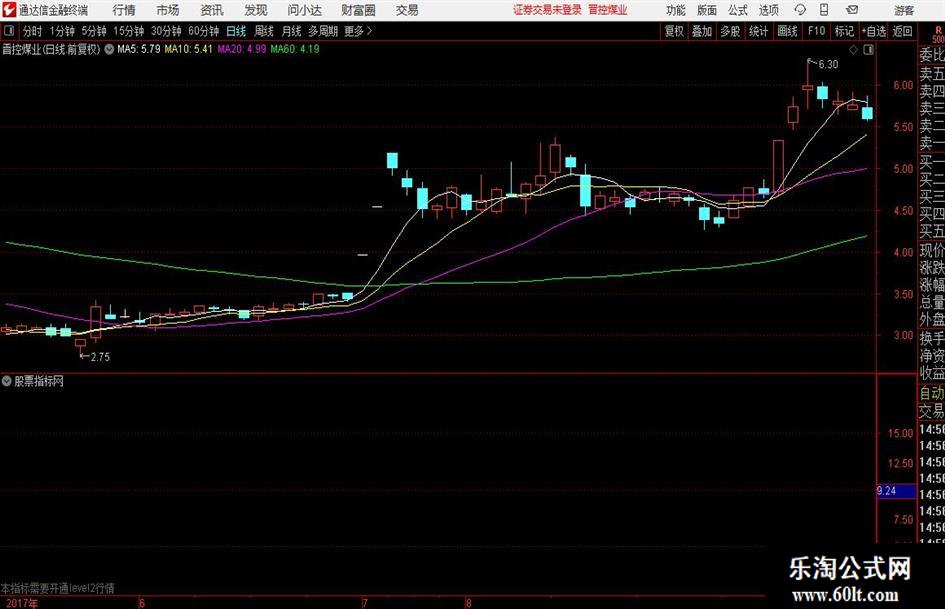Toggle the left sidebar panel icon
This screenshot has width=945, height=609.
point(9,31)
